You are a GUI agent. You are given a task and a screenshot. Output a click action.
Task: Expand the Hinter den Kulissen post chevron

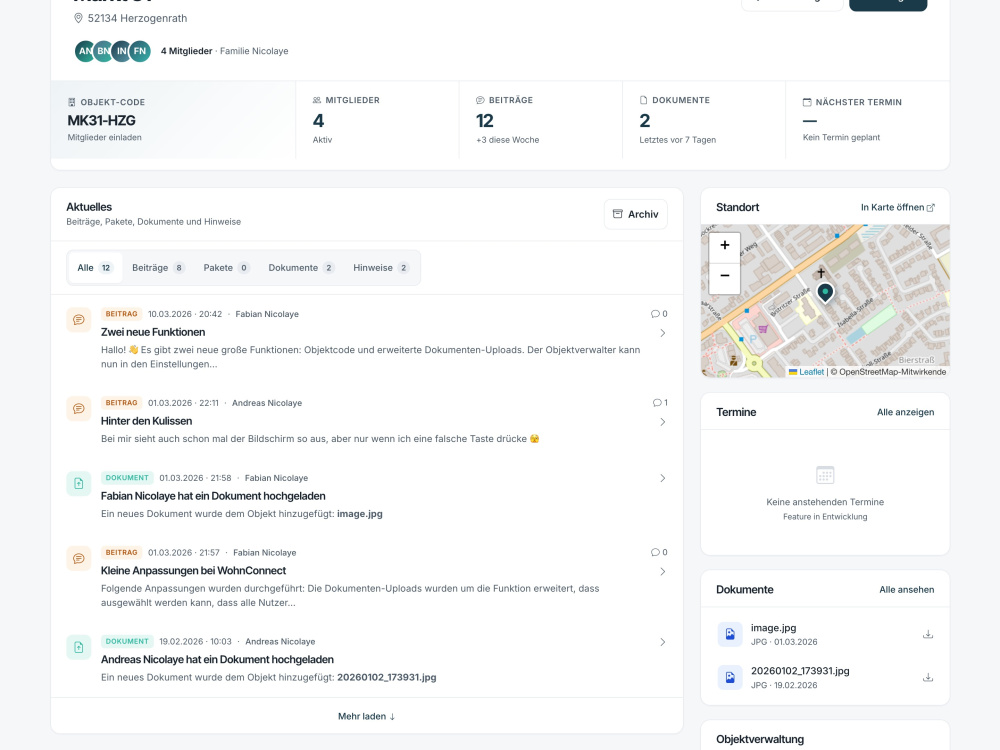(x=663, y=422)
